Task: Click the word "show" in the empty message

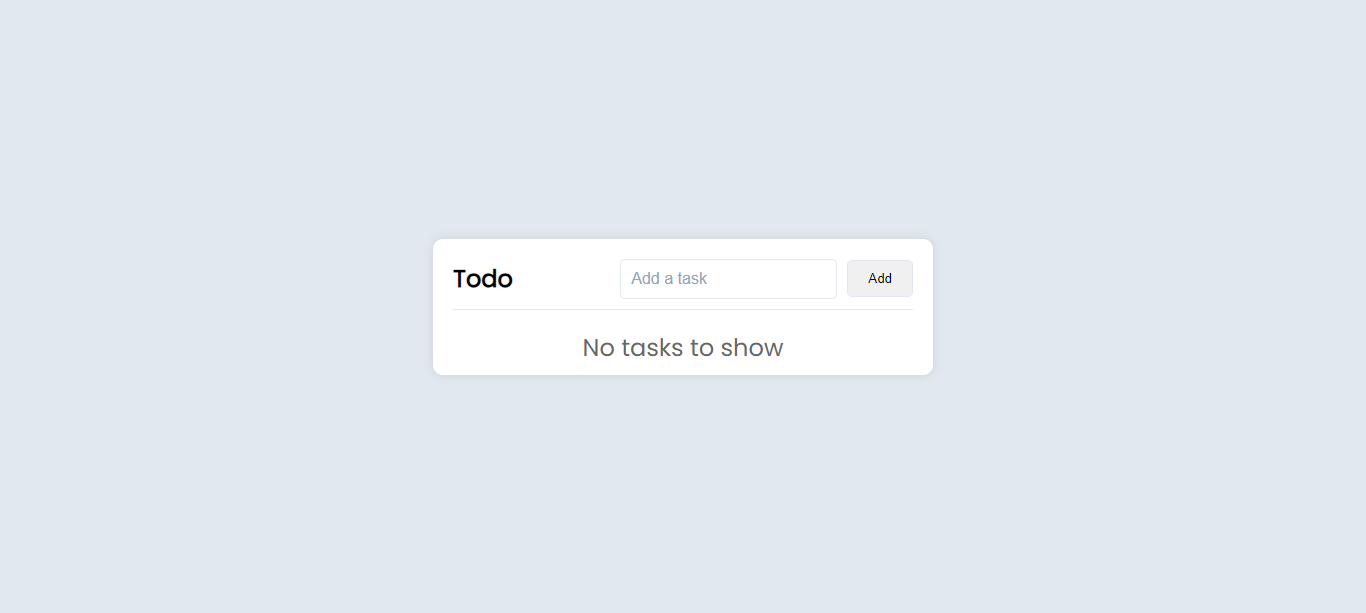Action: [752, 348]
